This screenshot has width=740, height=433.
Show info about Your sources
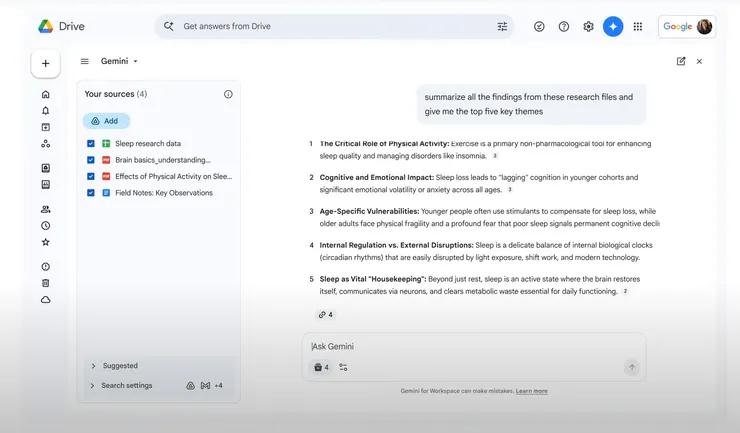(x=228, y=94)
